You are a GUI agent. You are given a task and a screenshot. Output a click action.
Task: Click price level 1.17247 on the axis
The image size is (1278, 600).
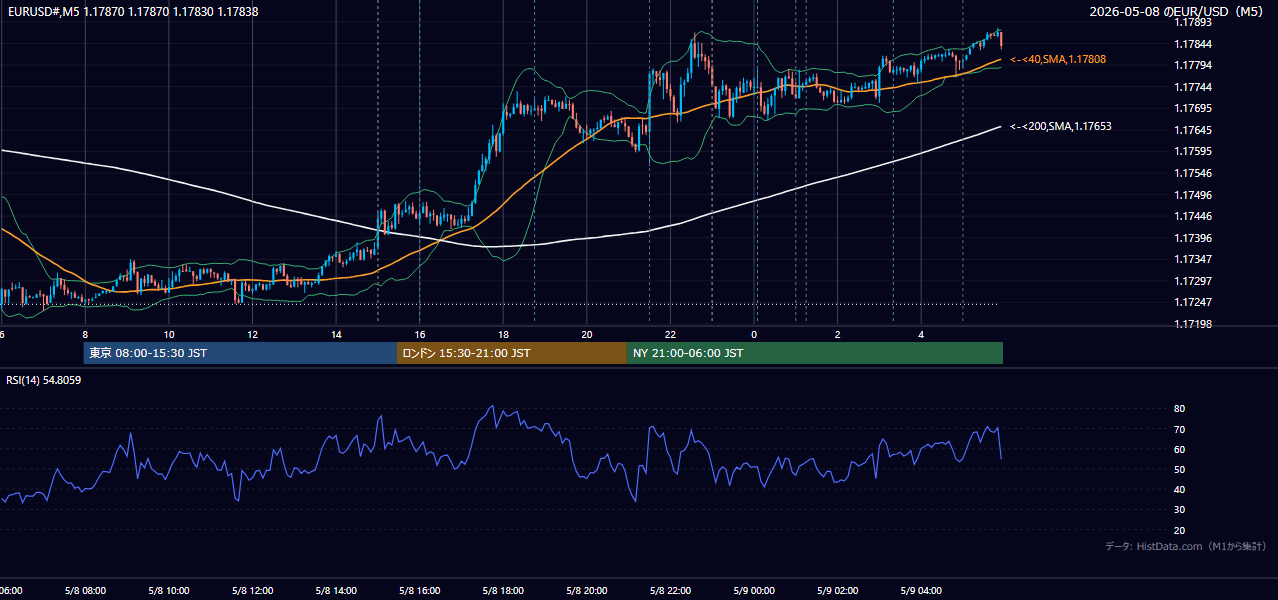1193,302
